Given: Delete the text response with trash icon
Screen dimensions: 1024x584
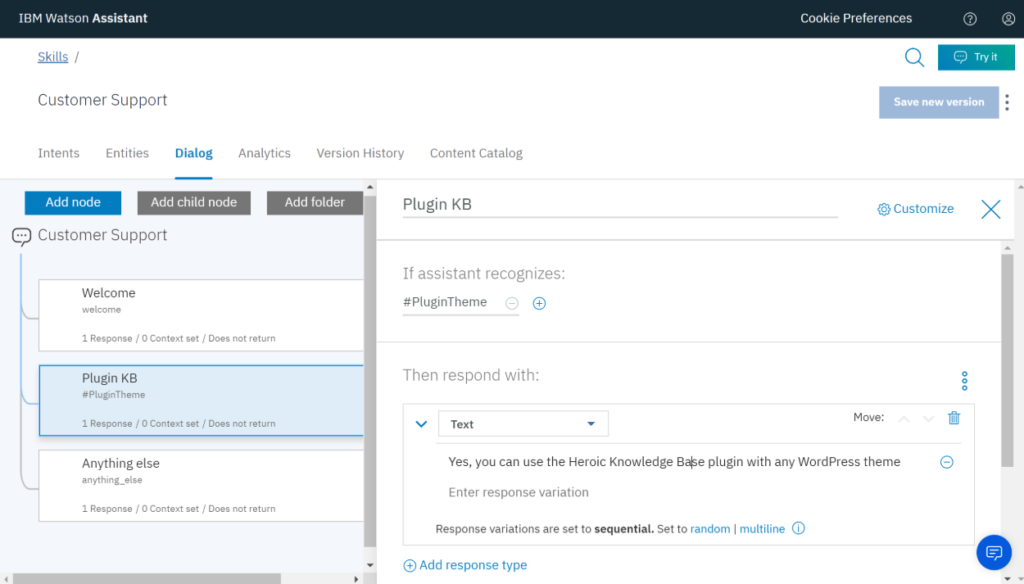Looking at the screenshot, I should 954,418.
